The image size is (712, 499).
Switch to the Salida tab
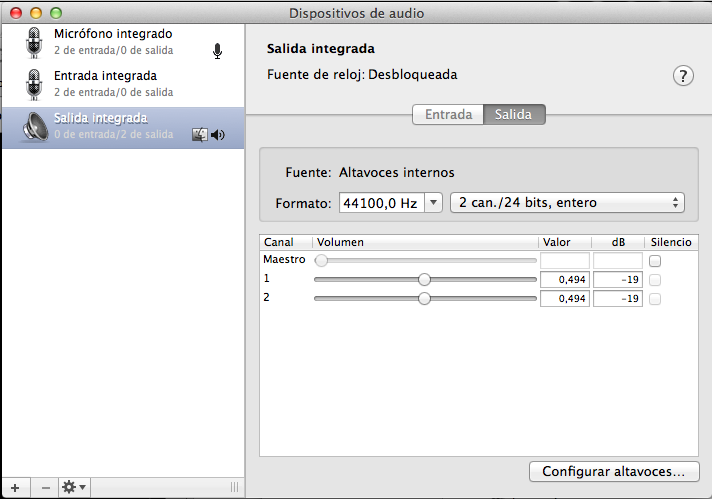[x=514, y=114]
